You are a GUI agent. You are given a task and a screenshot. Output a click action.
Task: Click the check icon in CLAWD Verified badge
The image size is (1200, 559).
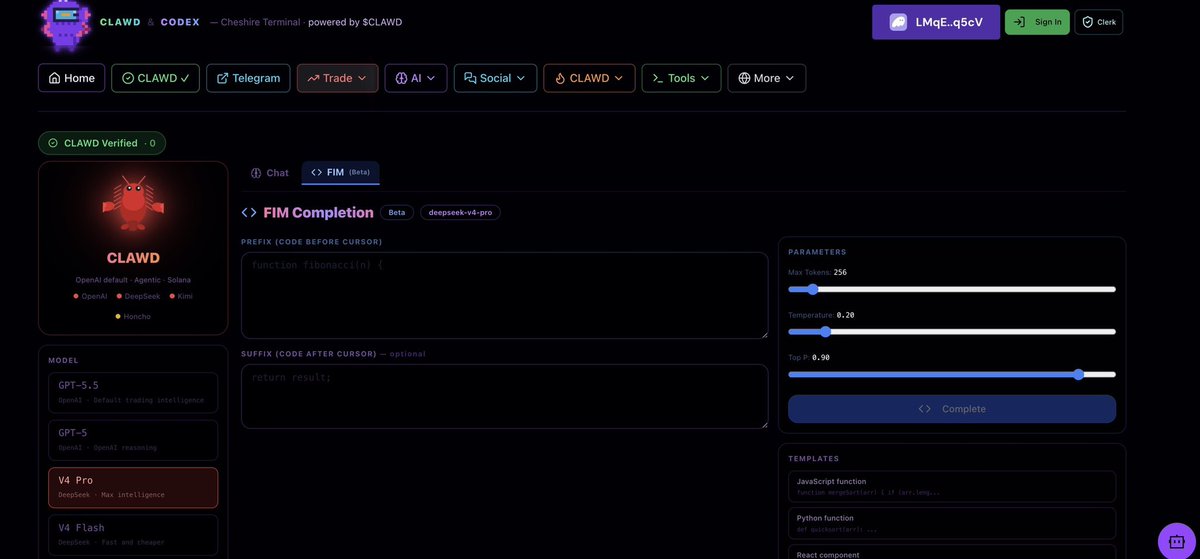point(53,143)
